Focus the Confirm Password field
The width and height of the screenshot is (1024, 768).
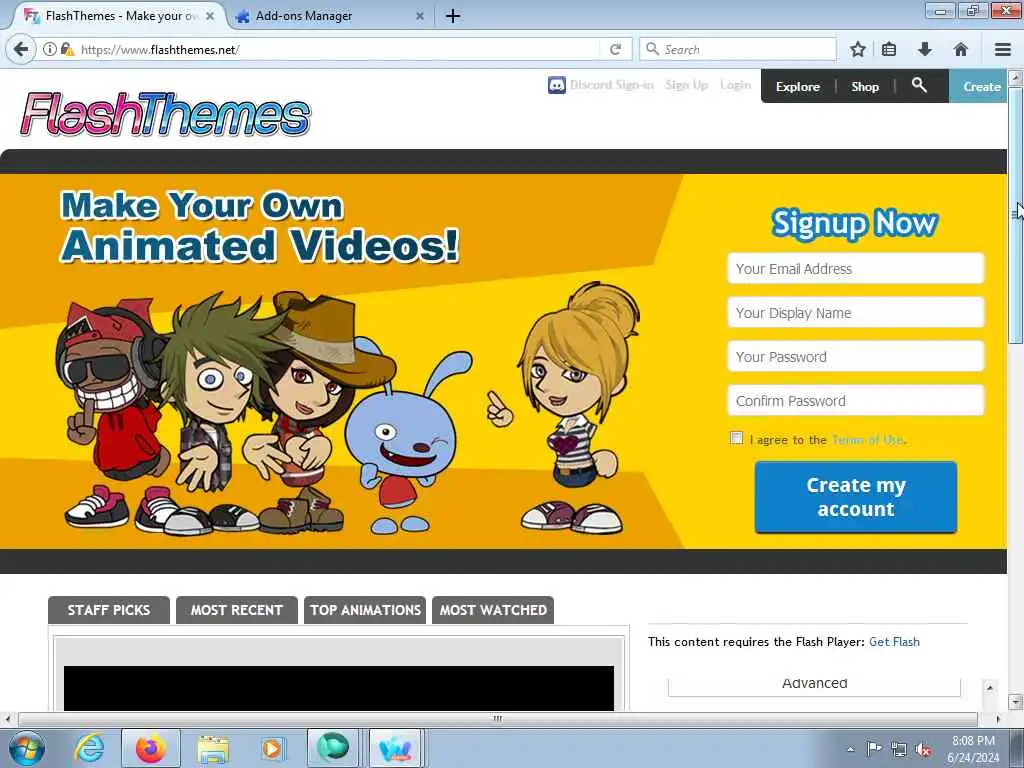point(856,400)
